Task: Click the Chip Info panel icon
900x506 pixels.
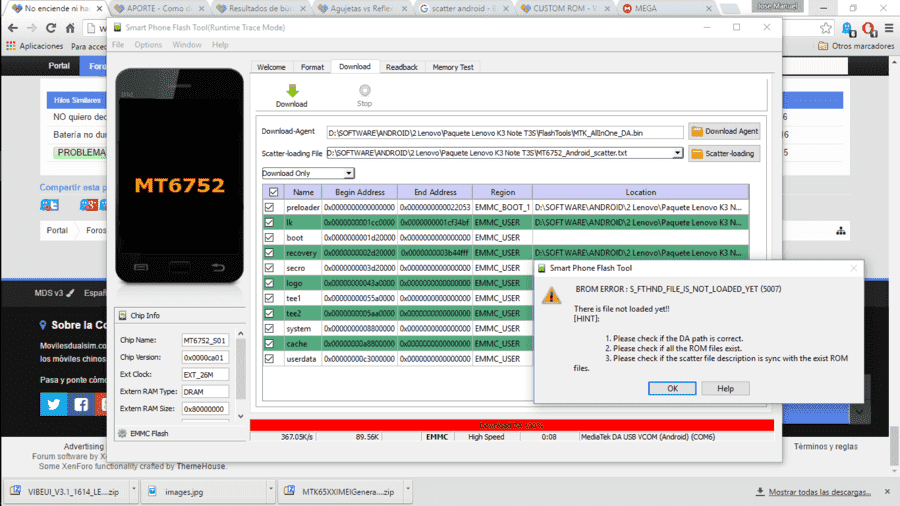Action: [x=122, y=316]
